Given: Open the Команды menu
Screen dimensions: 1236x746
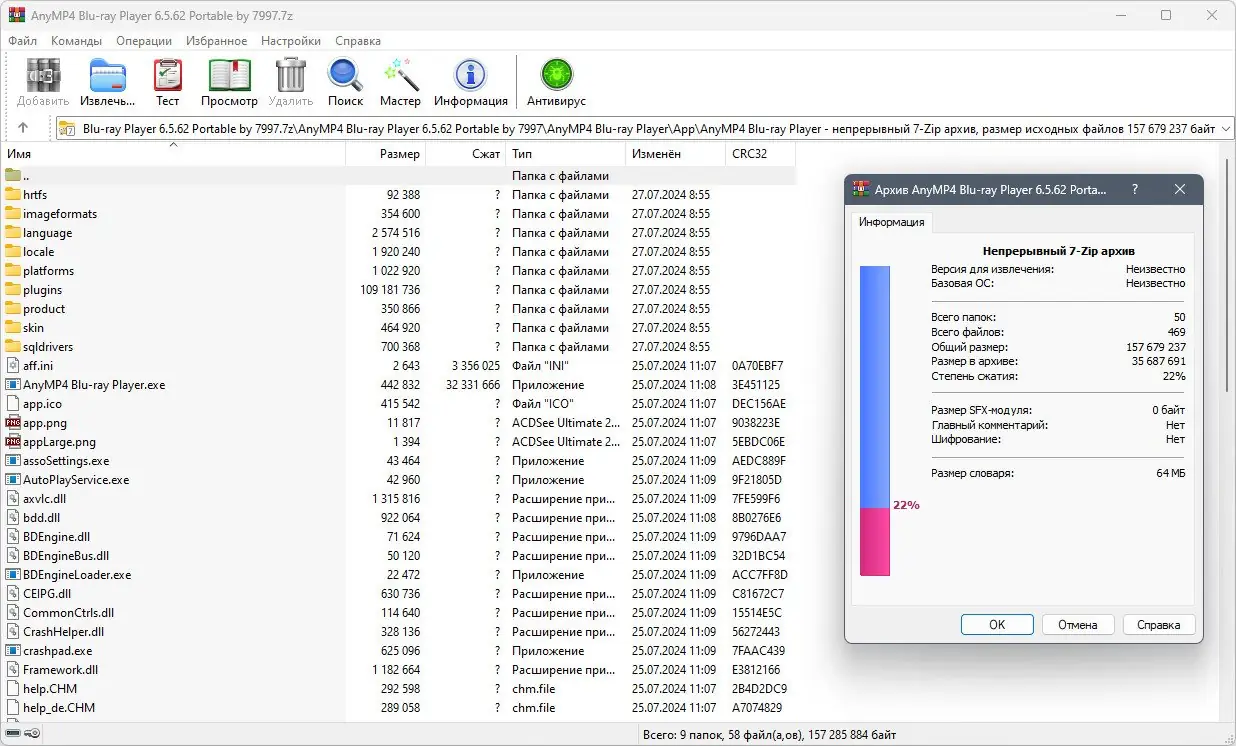Looking at the screenshot, I should (76, 41).
